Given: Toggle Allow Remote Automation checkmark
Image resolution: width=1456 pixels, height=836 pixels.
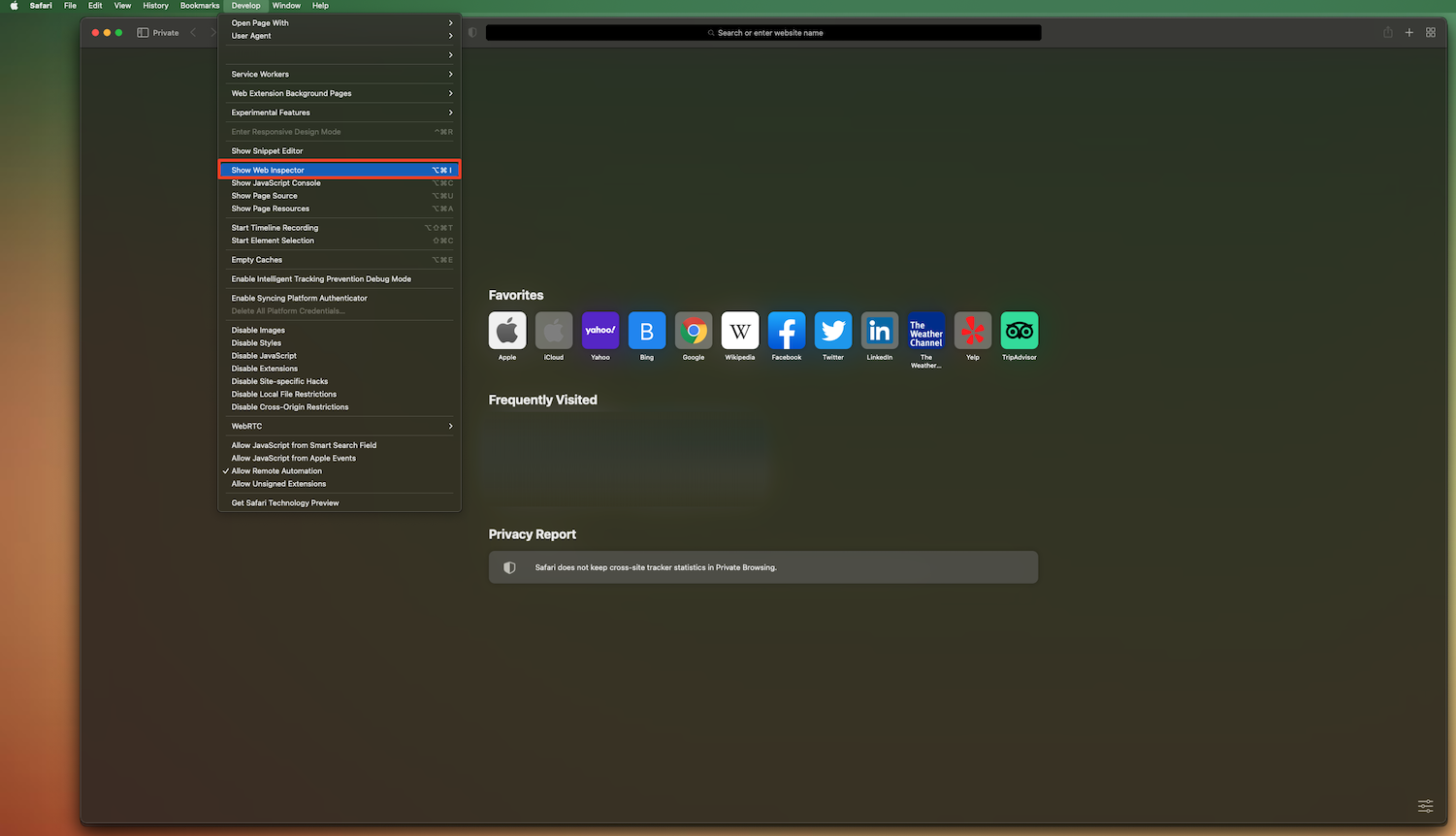Looking at the screenshot, I should click(276, 471).
